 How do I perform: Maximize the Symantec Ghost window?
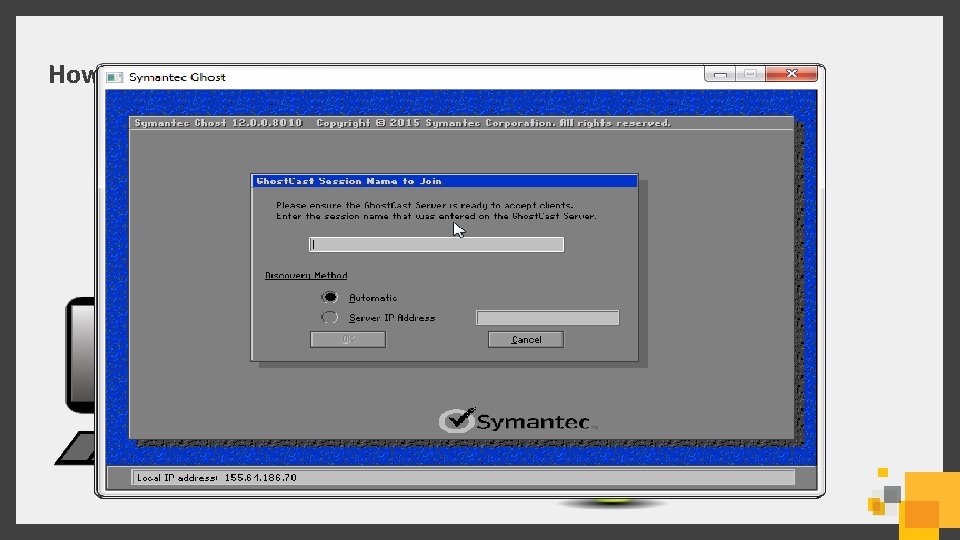[x=750, y=73]
